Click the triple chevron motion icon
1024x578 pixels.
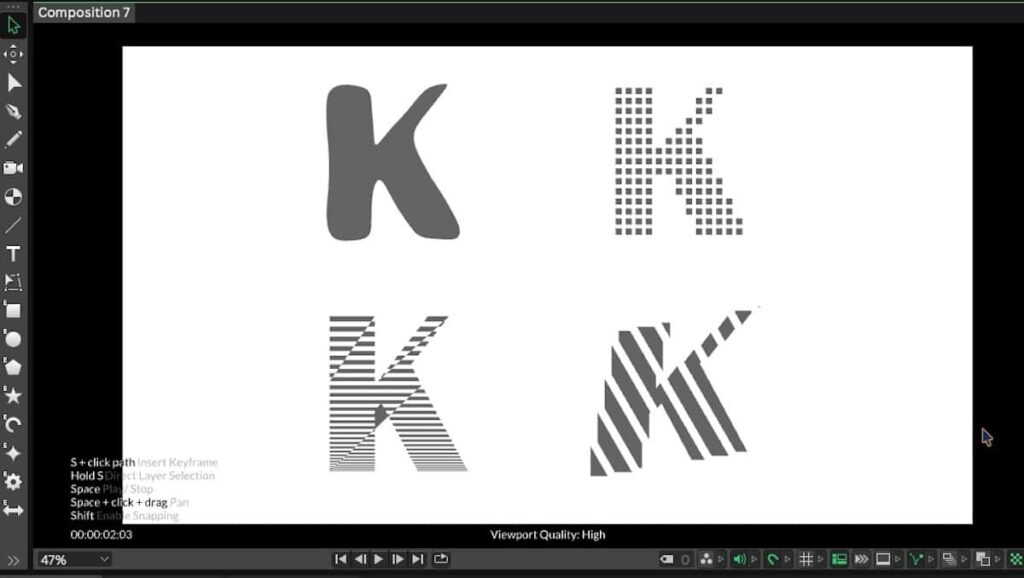tap(861, 559)
